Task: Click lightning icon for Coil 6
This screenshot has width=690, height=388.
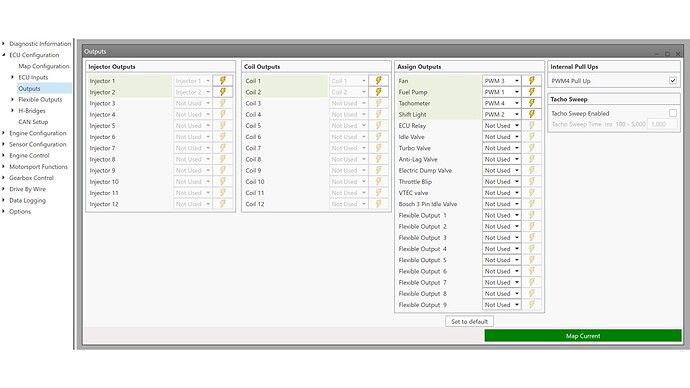Action: 378,137
